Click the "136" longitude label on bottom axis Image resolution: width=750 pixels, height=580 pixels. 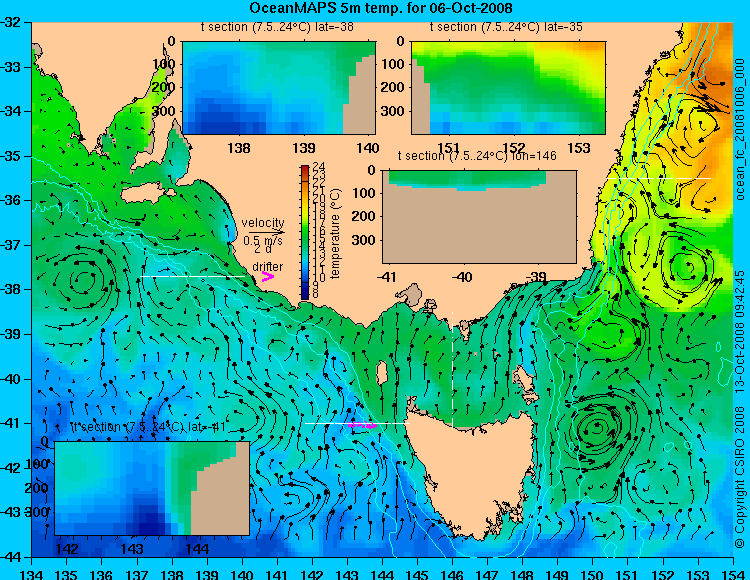(x=101, y=574)
